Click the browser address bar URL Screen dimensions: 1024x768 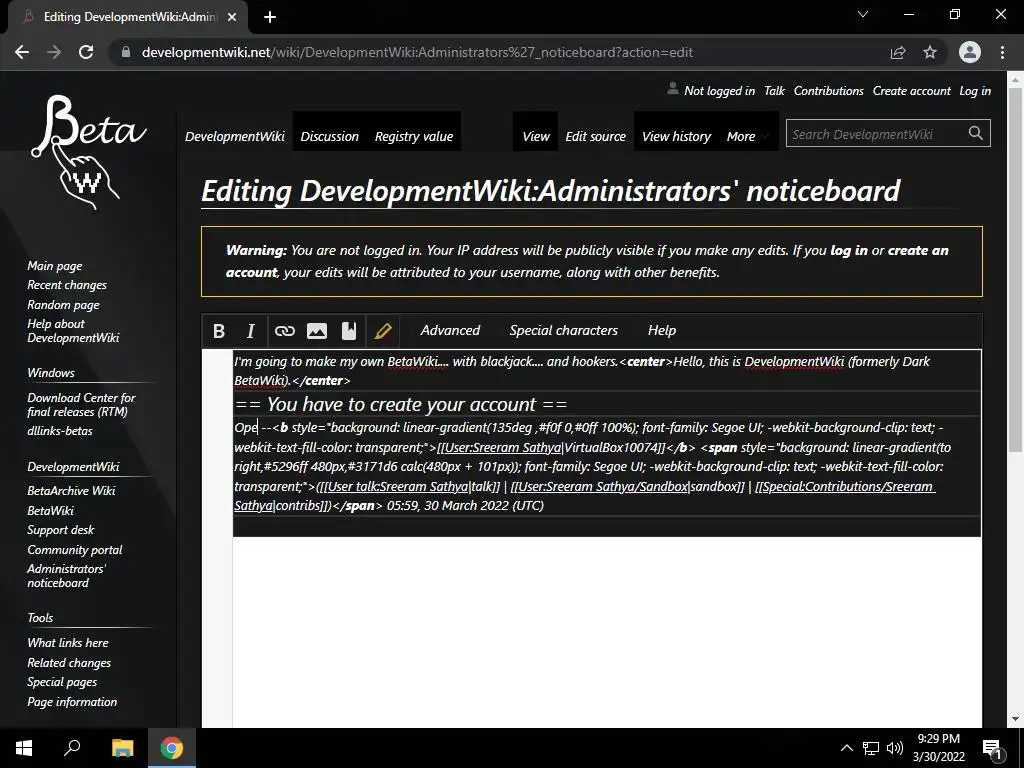(417, 52)
